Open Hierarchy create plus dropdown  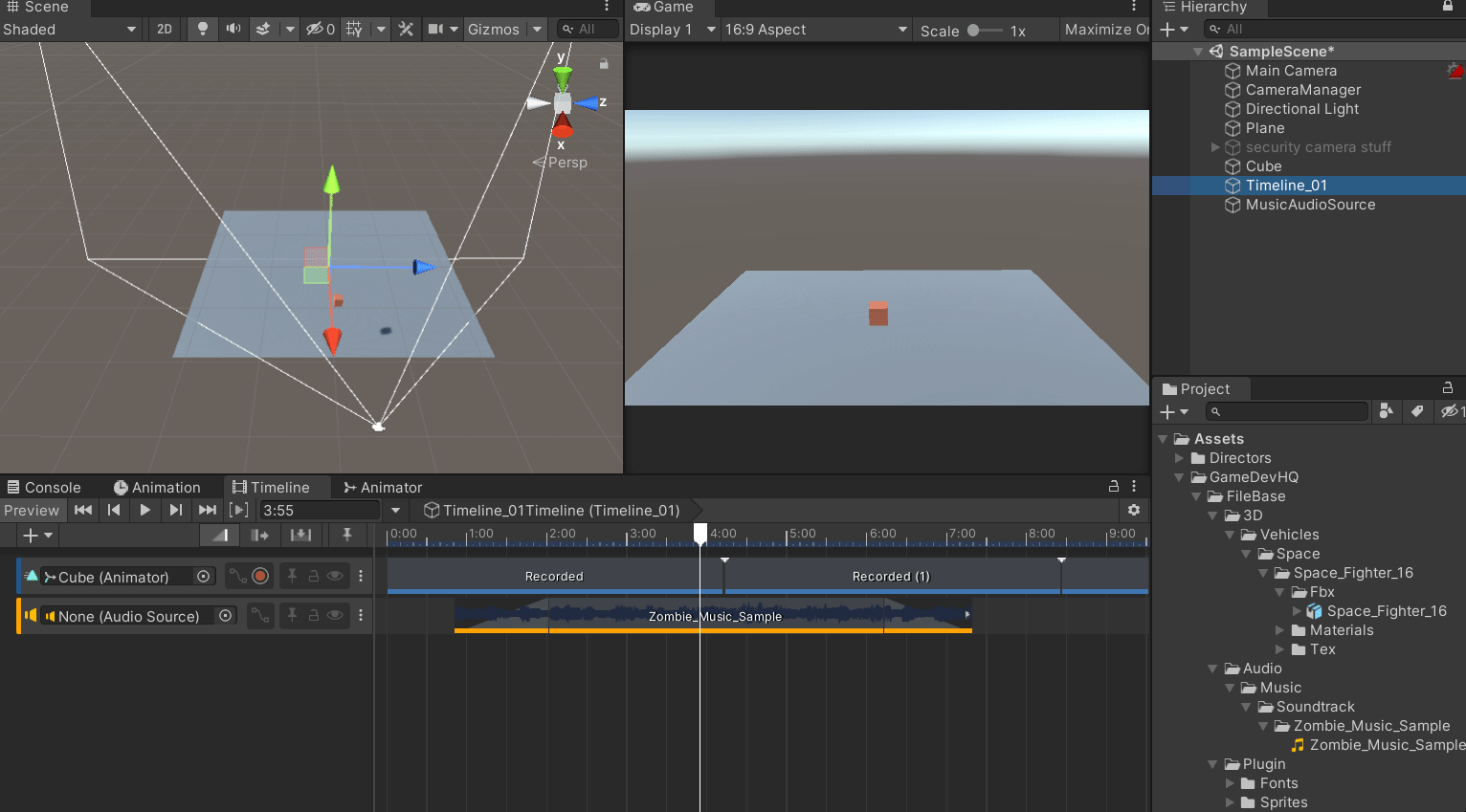pyautogui.click(x=1174, y=30)
